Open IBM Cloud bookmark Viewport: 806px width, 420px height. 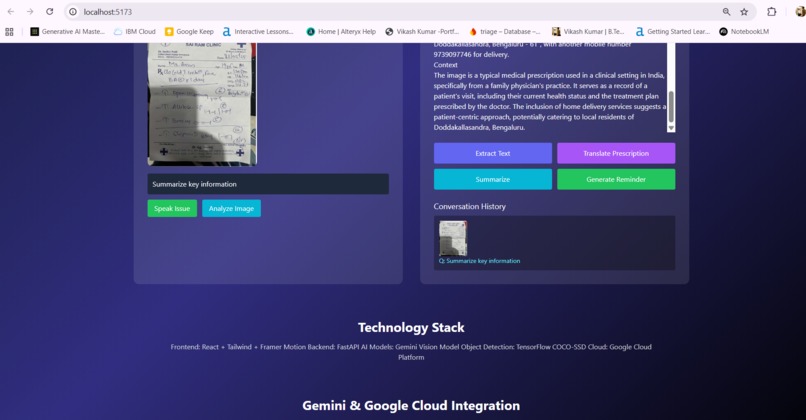click(x=135, y=31)
